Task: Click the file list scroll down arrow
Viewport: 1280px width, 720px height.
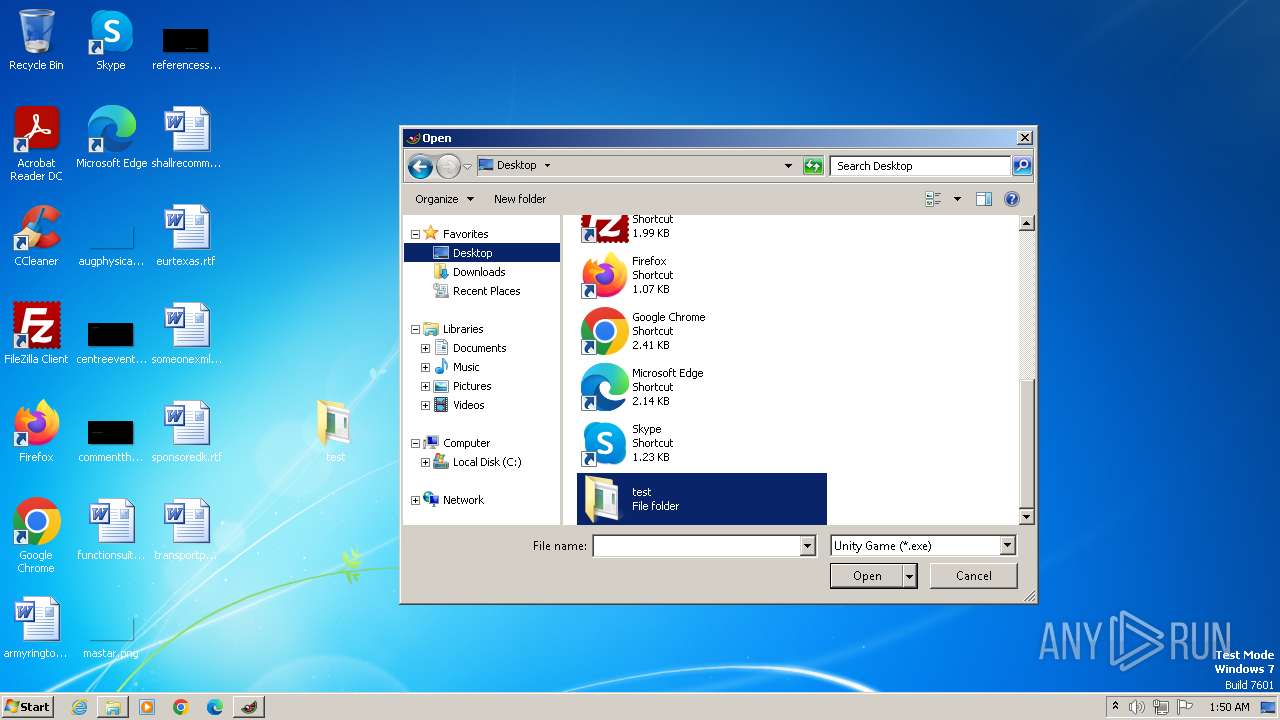Action: pos(1026,516)
